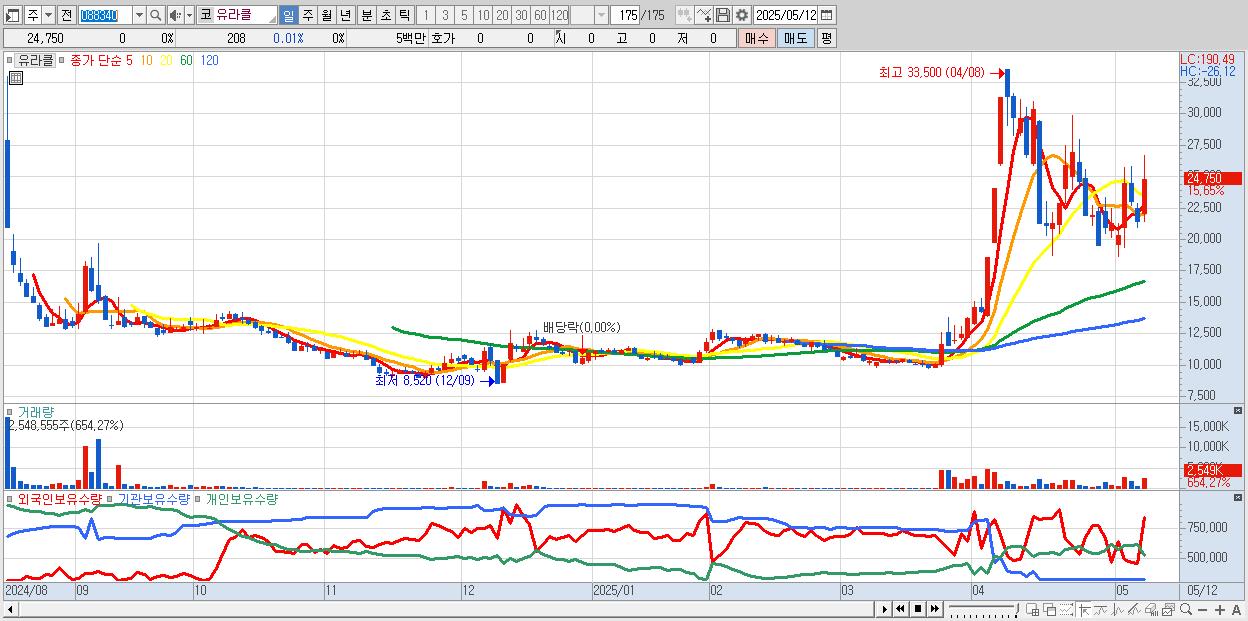1248x621 pixels.
Task: Click the 종가 단순 5 moving average label
Action: [101, 60]
